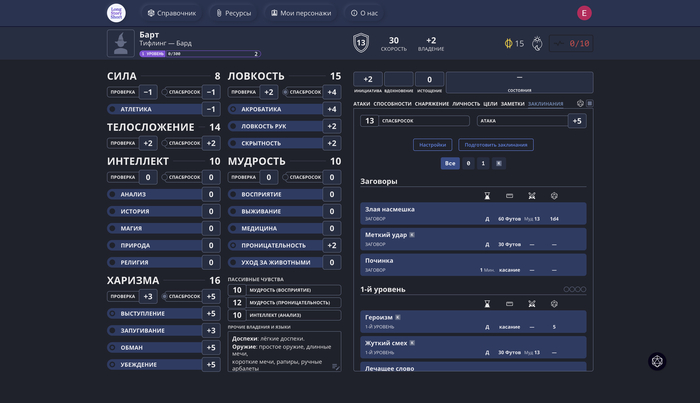Toggle Athletics proficiency circle
The width and height of the screenshot is (700, 403).
coord(112,109)
